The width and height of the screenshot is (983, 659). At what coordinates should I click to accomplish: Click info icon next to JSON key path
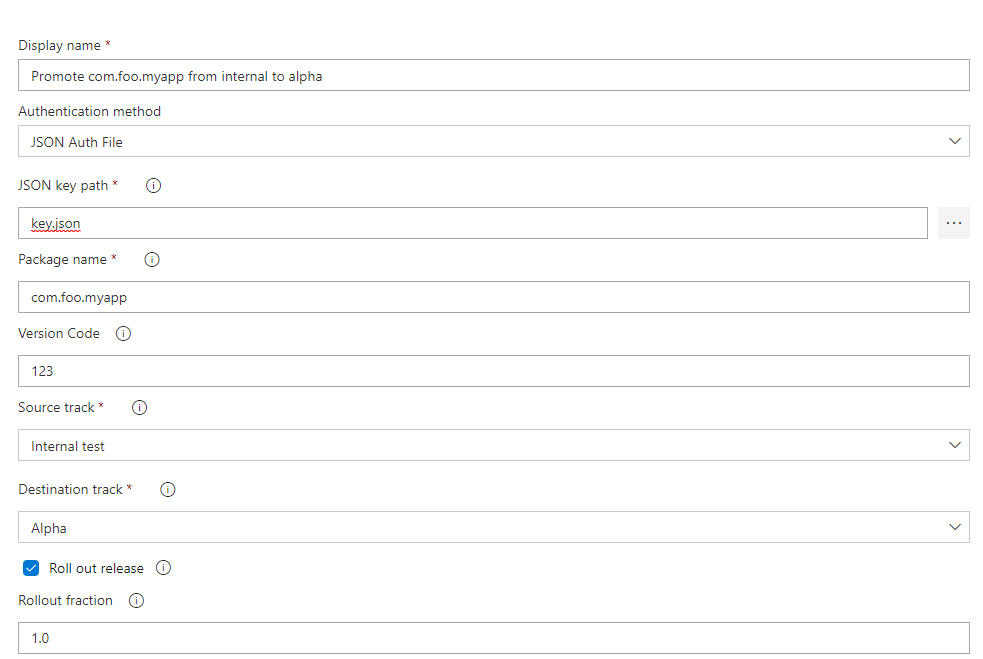(154, 186)
